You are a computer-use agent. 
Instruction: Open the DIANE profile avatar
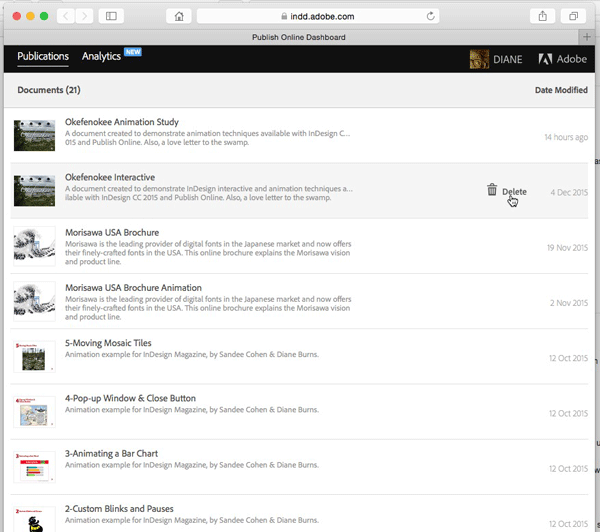click(479, 59)
